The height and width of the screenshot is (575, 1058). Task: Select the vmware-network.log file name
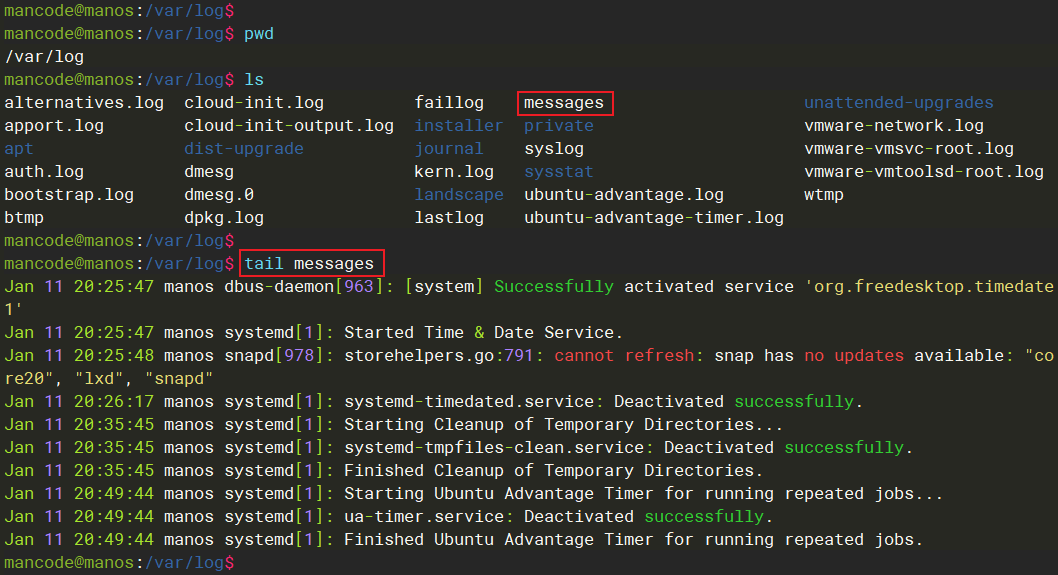click(893, 126)
